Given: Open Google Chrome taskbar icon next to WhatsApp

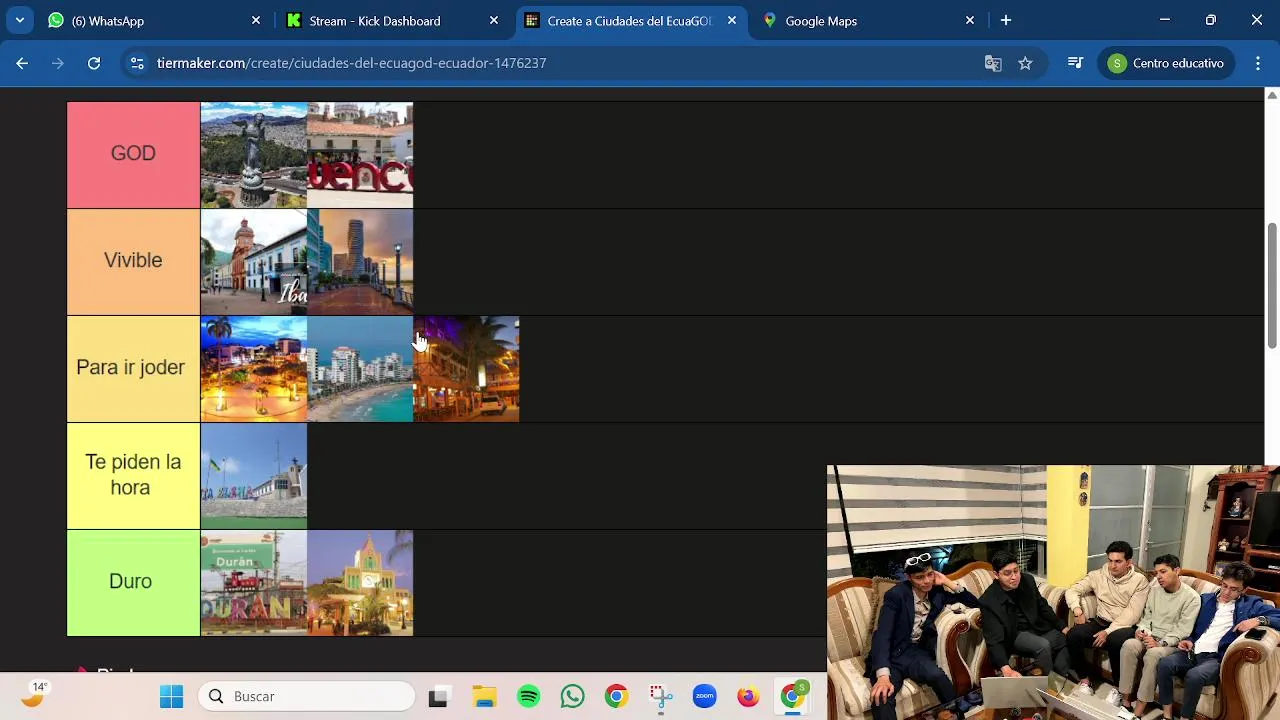Looking at the screenshot, I should (616, 697).
